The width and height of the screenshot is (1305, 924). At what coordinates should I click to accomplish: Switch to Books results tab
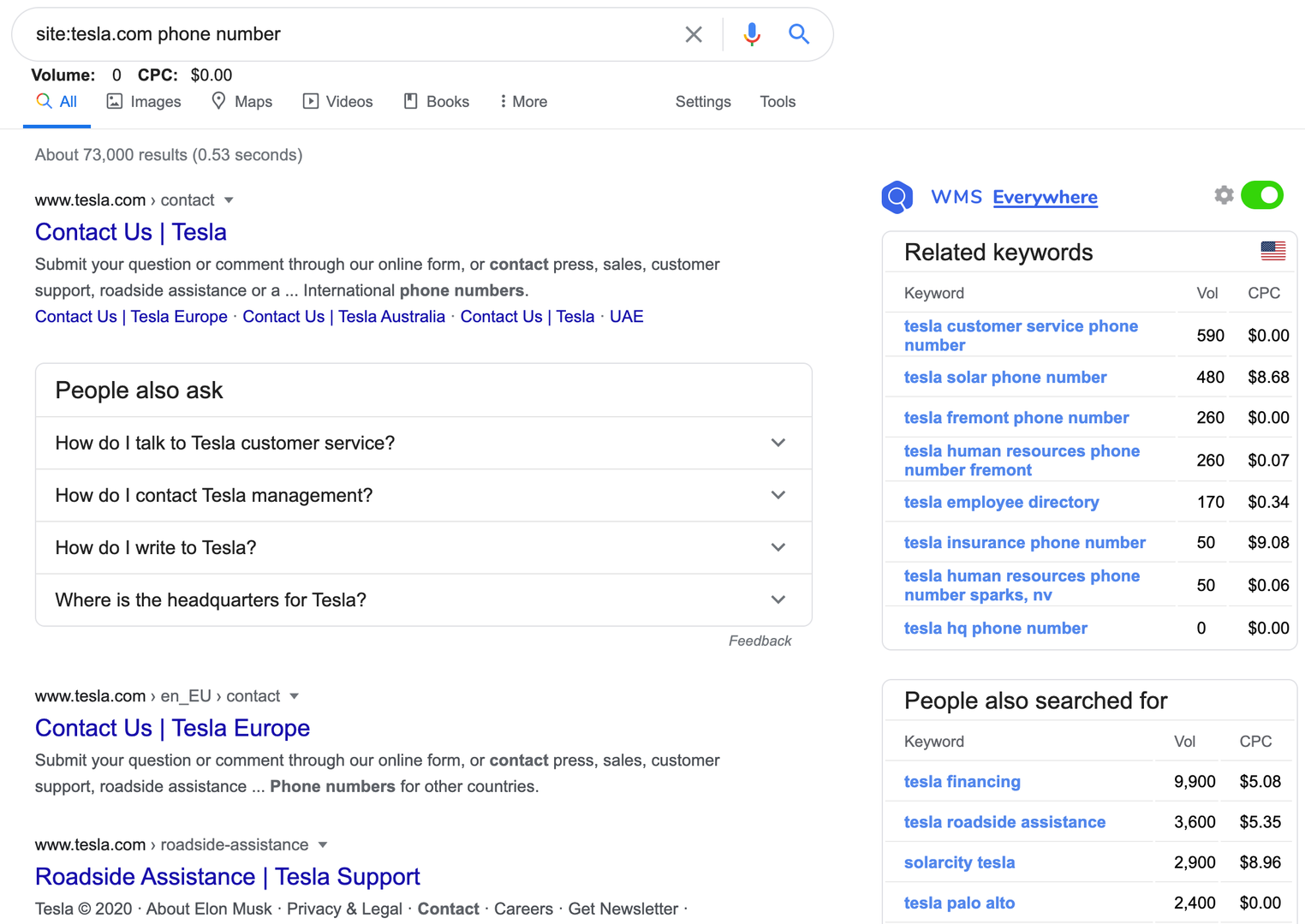click(437, 102)
